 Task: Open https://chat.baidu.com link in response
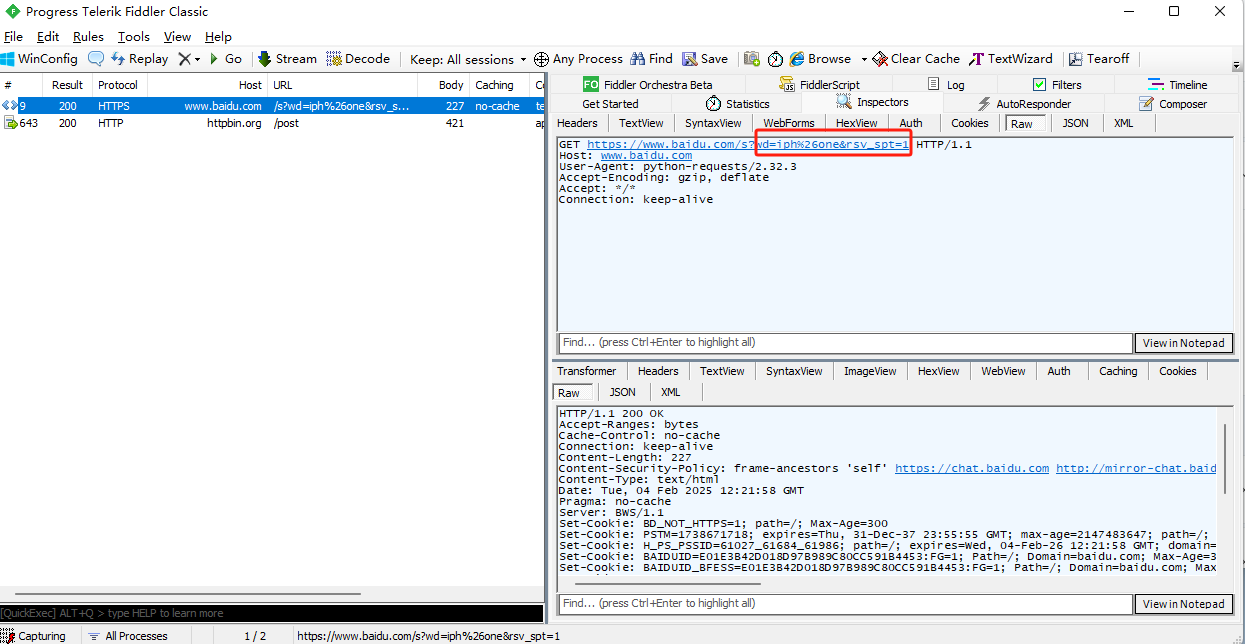tap(972, 468)
